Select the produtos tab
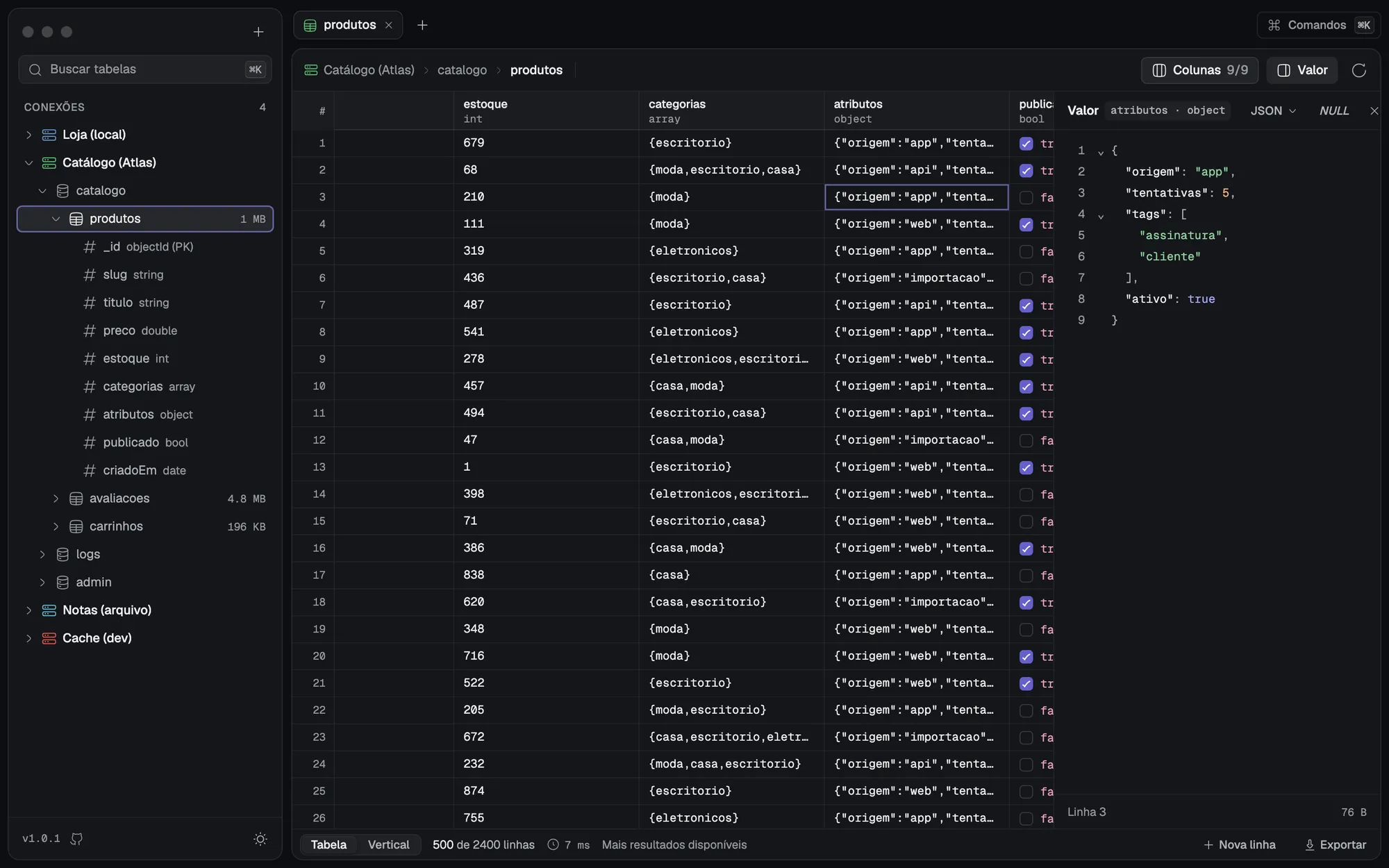Image resolution: width=1389 pixels, height=868 pixels. (348, 25)
